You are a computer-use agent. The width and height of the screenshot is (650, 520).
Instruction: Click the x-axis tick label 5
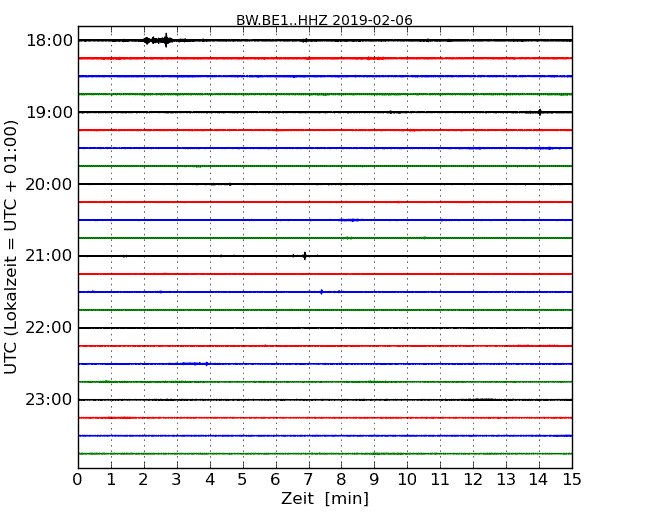(242, 480)
